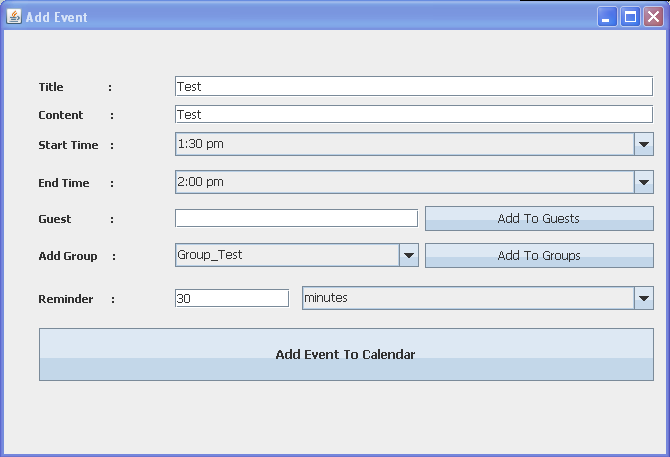Open the Add Group dropdown arrow
The height and width of the screenshot is (457, 670).
(408, 255)
